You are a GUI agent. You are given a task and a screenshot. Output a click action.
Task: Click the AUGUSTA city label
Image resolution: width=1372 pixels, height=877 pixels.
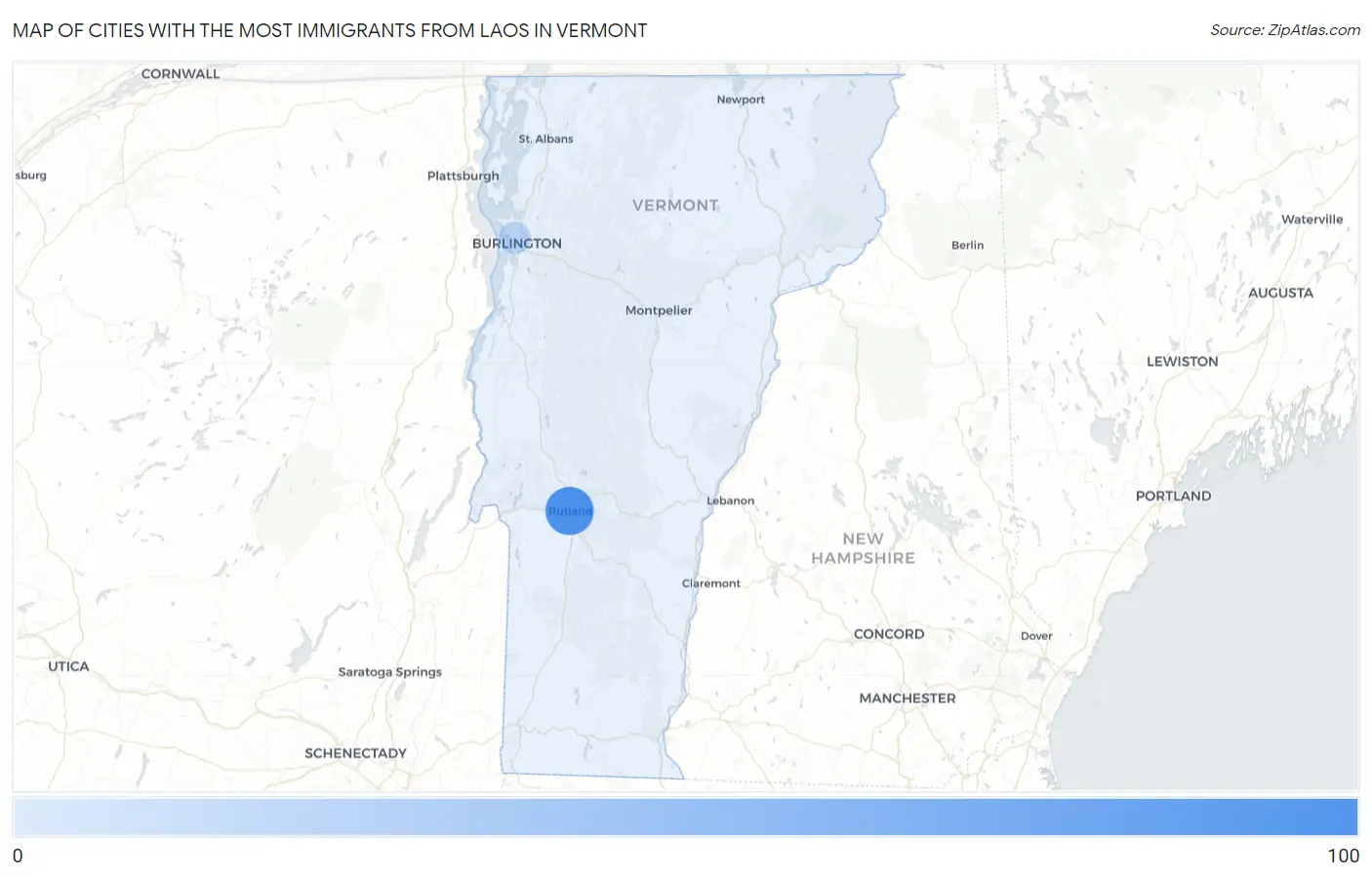(x=1280, y=293)
